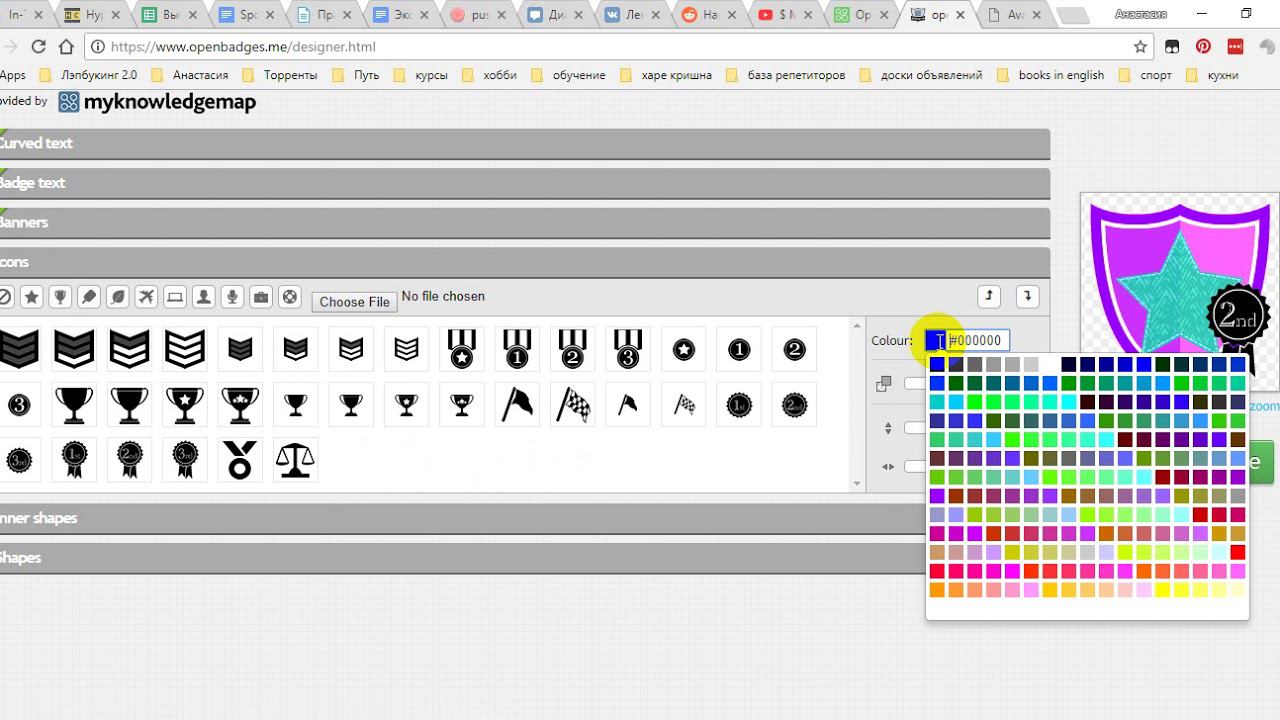Choose the 2nd rosette with ribbons icon

[x=129, y=460]
